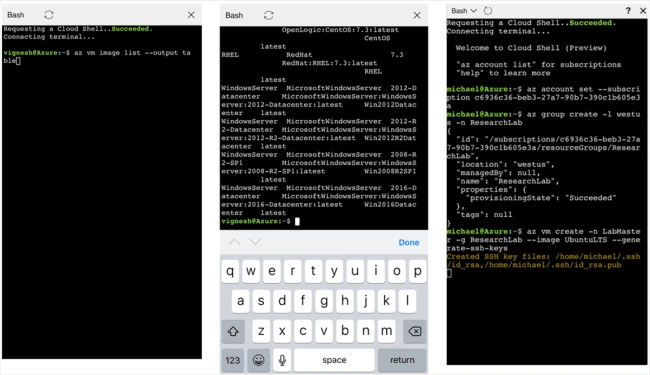Tap the x key
Image resolution: width=650 pixels, height=375 pixels.
click(282, 331)
